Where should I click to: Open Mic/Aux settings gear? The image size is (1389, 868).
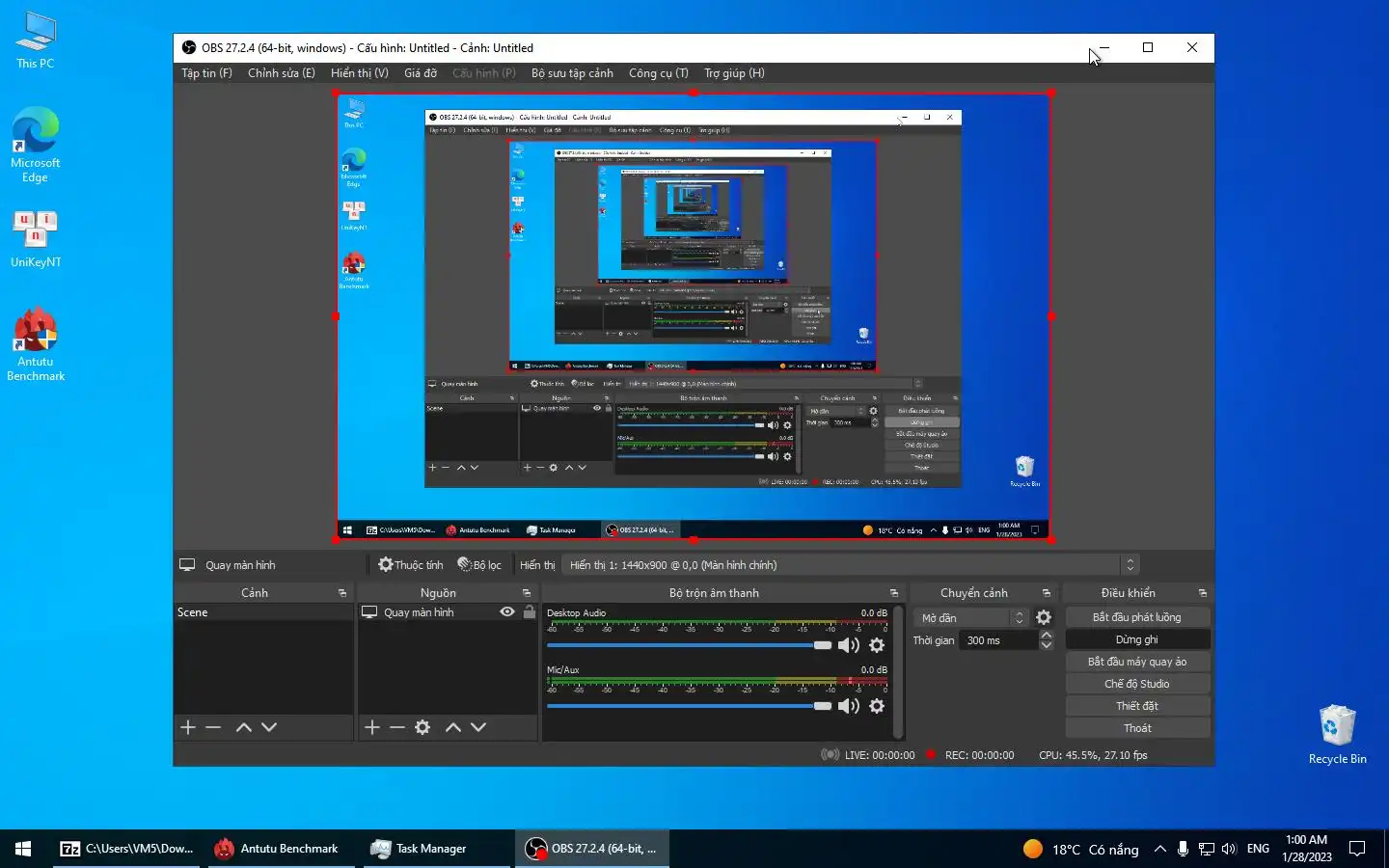[877, 706]
